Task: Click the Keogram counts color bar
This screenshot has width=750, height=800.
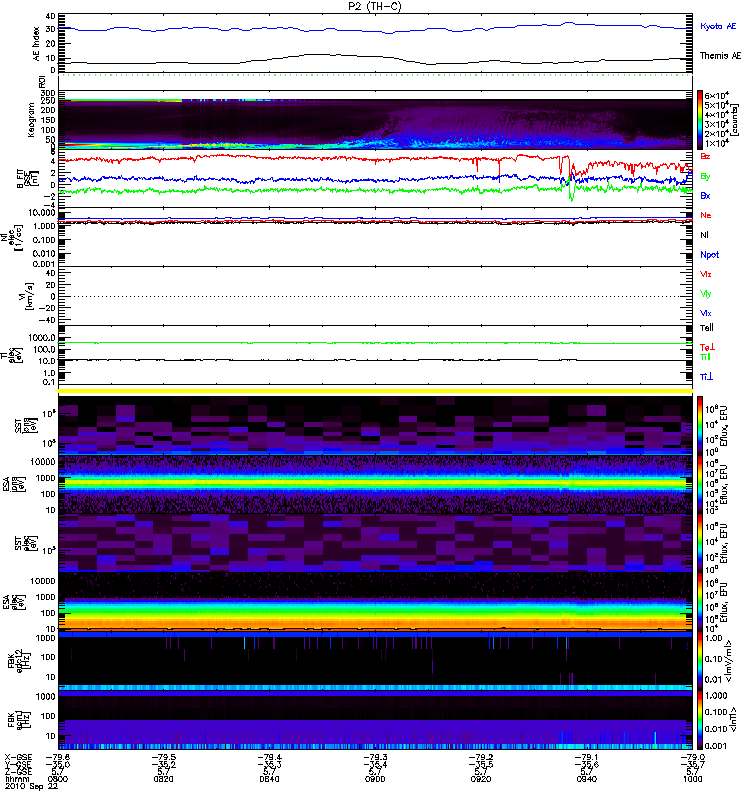Action: pyautogui.click(x=700, y=120)
